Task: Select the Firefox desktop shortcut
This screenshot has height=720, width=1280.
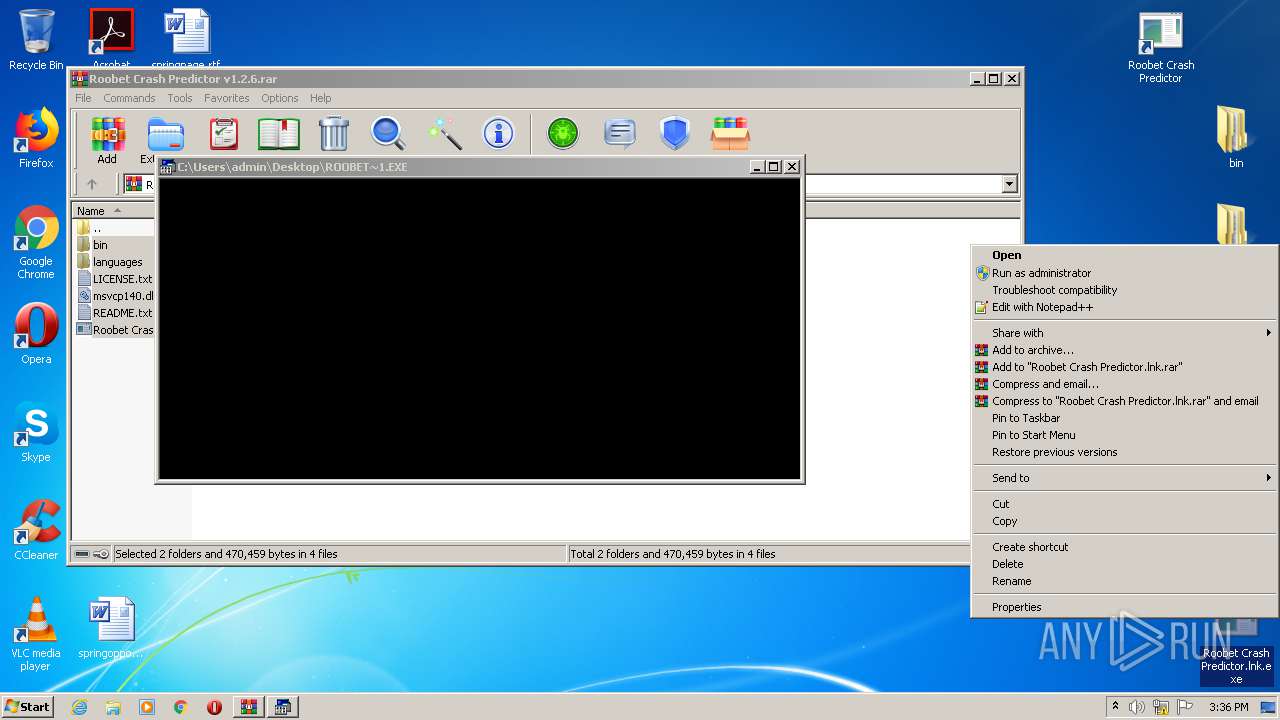Action: 36,138
